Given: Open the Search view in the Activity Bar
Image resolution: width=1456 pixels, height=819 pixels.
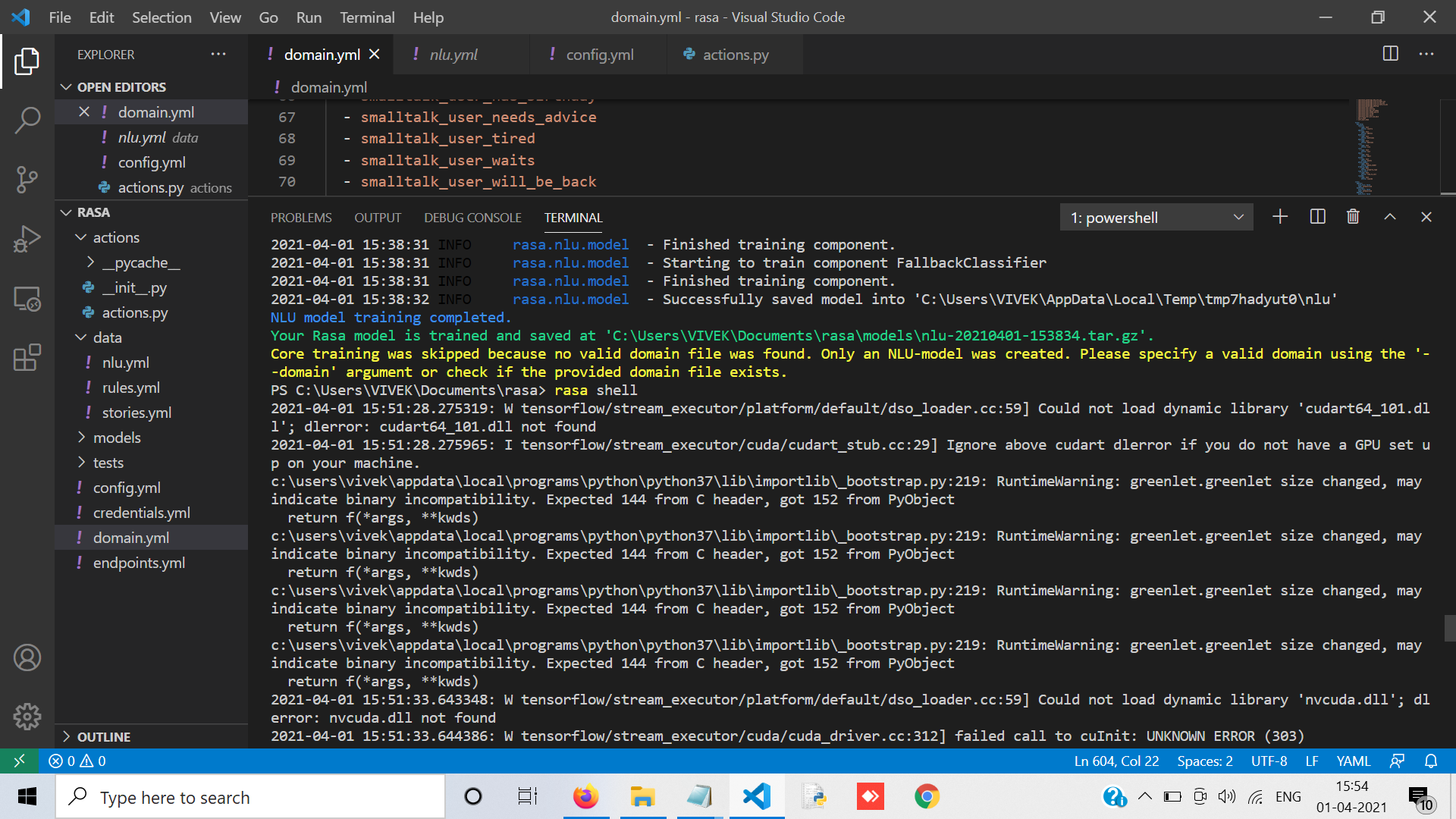Looking at the screenshot, I should click(x=27, y=120).
